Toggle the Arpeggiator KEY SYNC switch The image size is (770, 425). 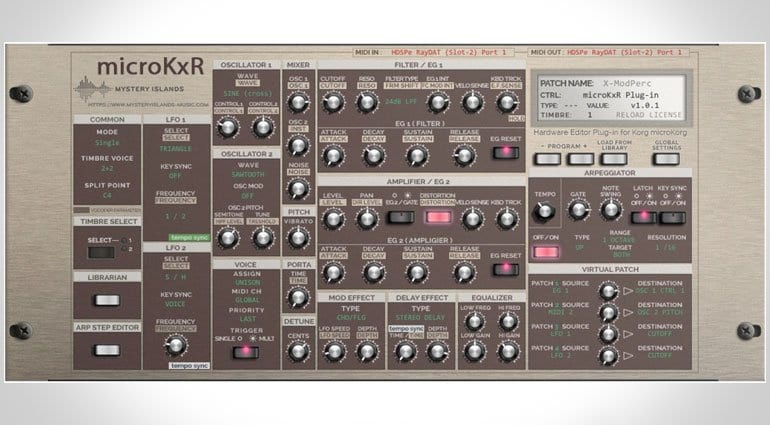(672, 217)
